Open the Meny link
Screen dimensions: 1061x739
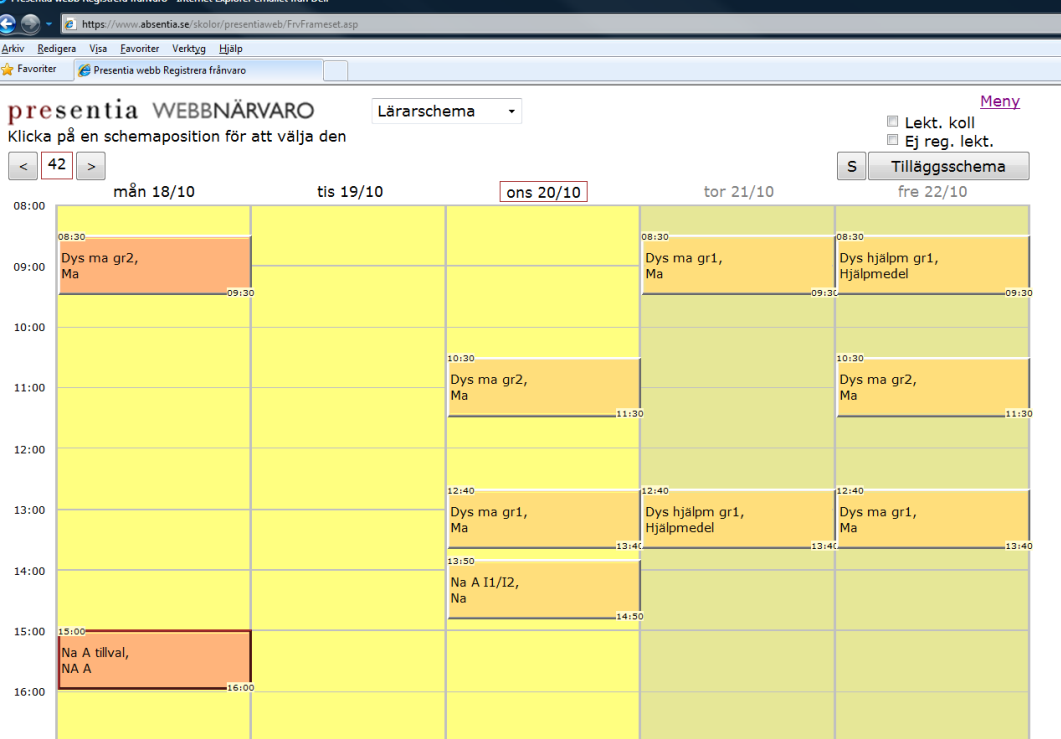click(999, 101)
